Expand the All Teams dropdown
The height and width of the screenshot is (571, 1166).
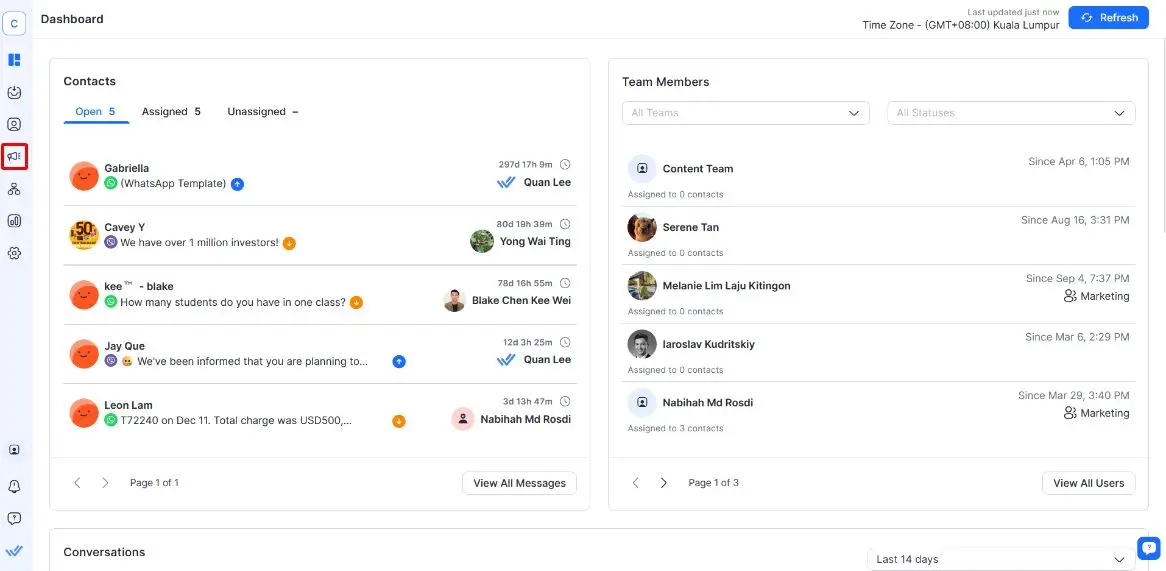[745, 113]
